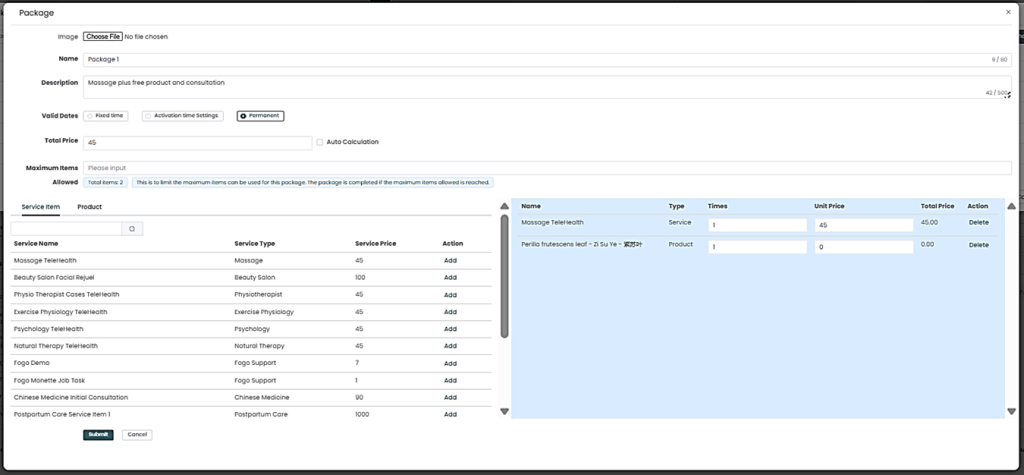Click Choose File to upload image
Screen dimensions: 1024x475
click(x=103, y=37)
